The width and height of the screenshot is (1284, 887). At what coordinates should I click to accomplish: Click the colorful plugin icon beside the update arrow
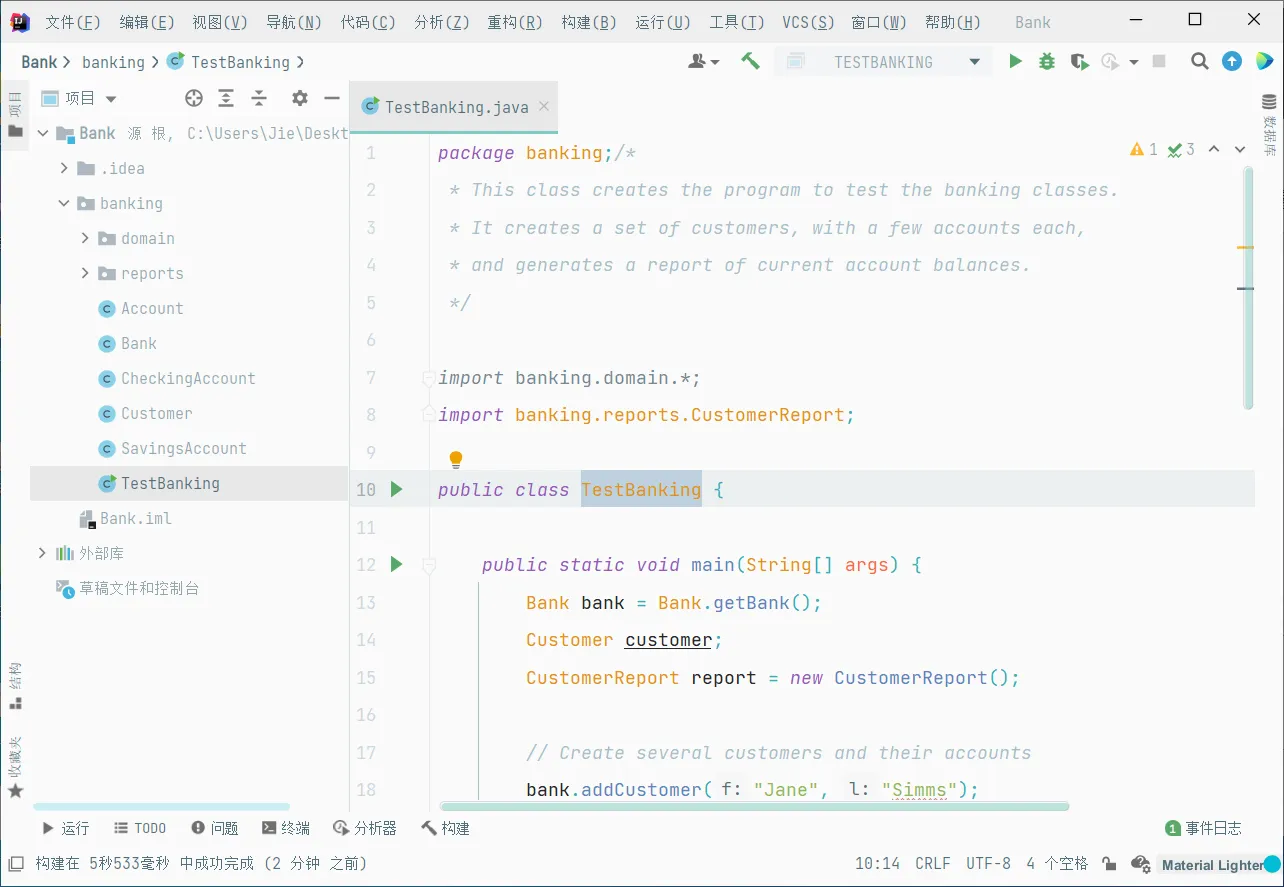point(1264,62)
